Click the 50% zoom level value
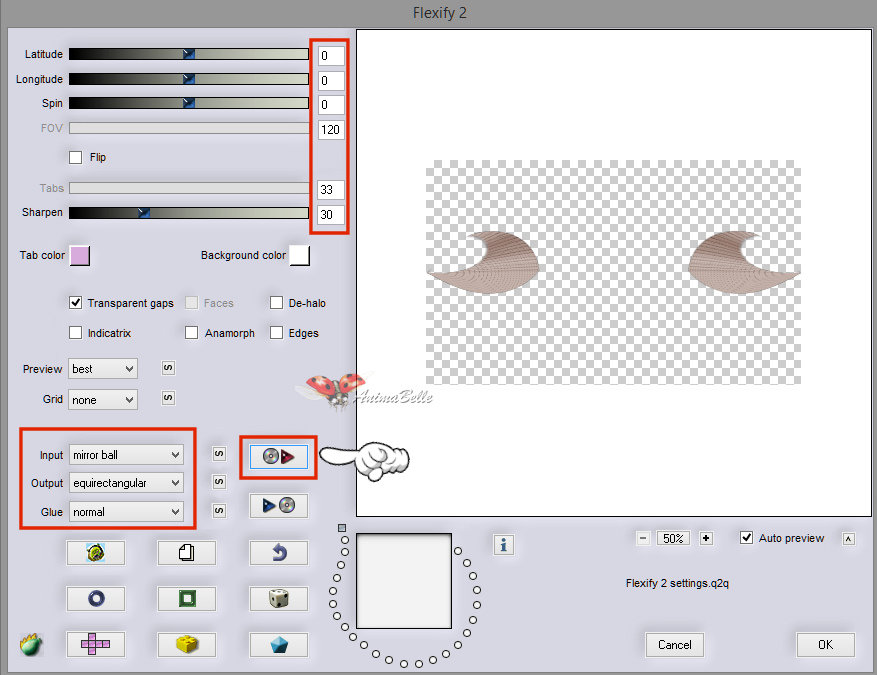877x675 pixels. pyautogui.click(x=673, y=538)
